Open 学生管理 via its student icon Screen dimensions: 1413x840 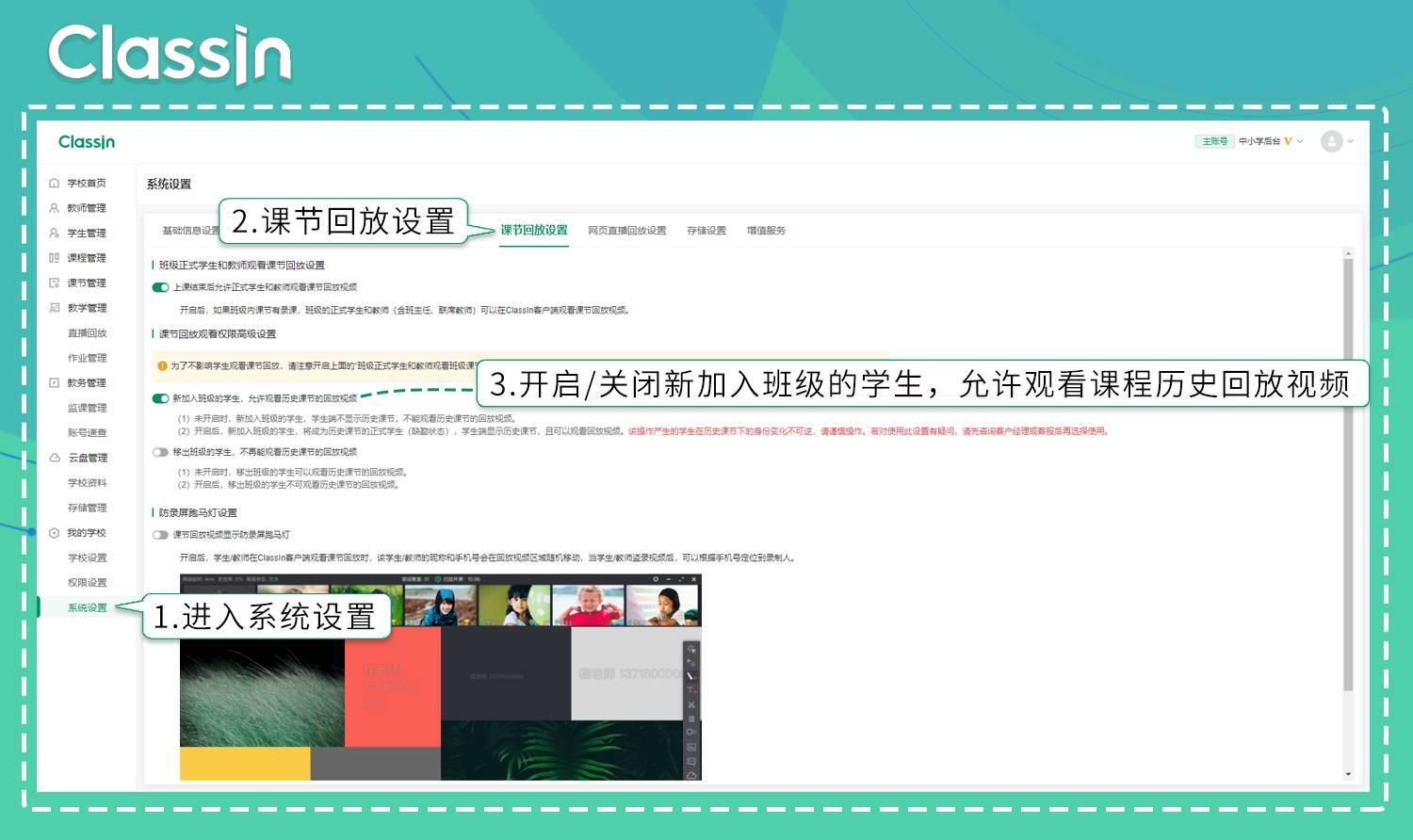pyautogui.click(x=54, y=233)
